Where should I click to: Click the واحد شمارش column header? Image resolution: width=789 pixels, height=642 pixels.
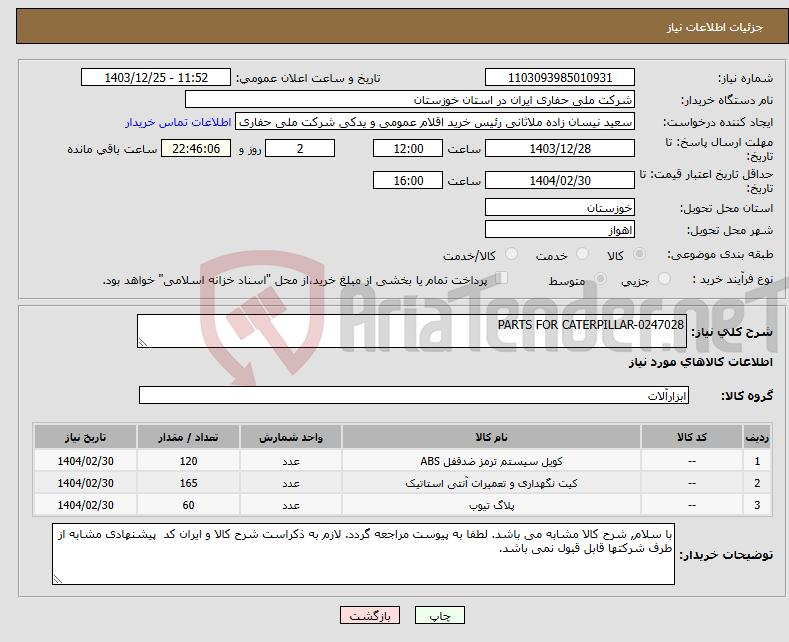point(291,437)
